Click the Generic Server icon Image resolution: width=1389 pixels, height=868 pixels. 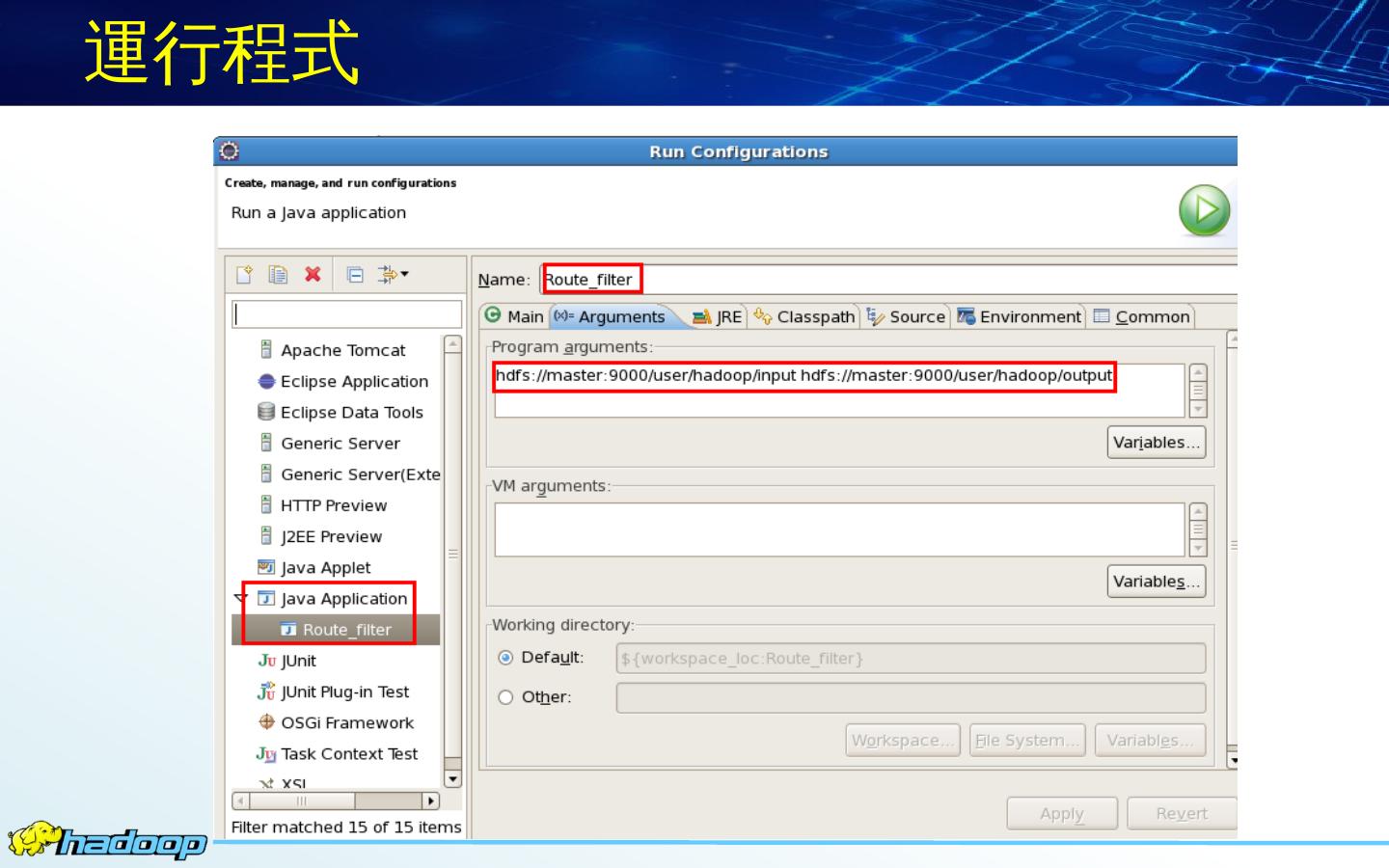click(266, 443)
